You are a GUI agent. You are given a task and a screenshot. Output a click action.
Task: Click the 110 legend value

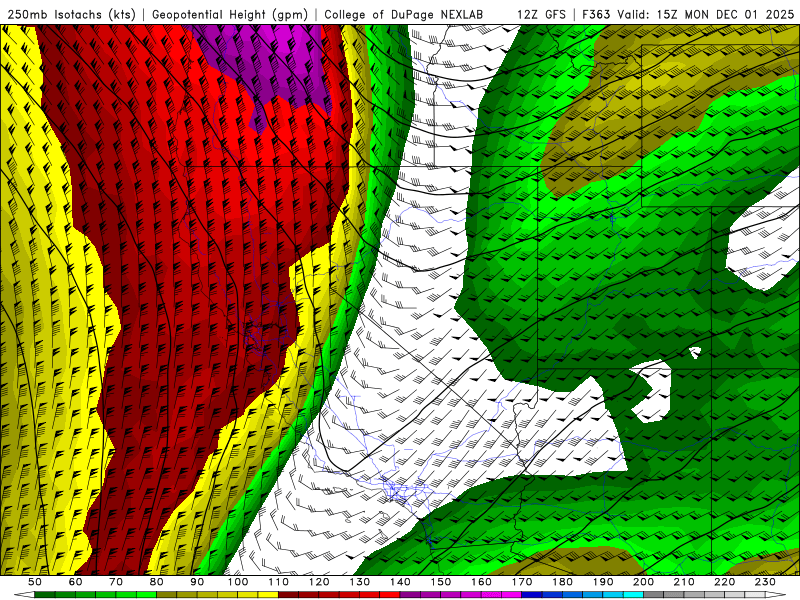point(279,582)
